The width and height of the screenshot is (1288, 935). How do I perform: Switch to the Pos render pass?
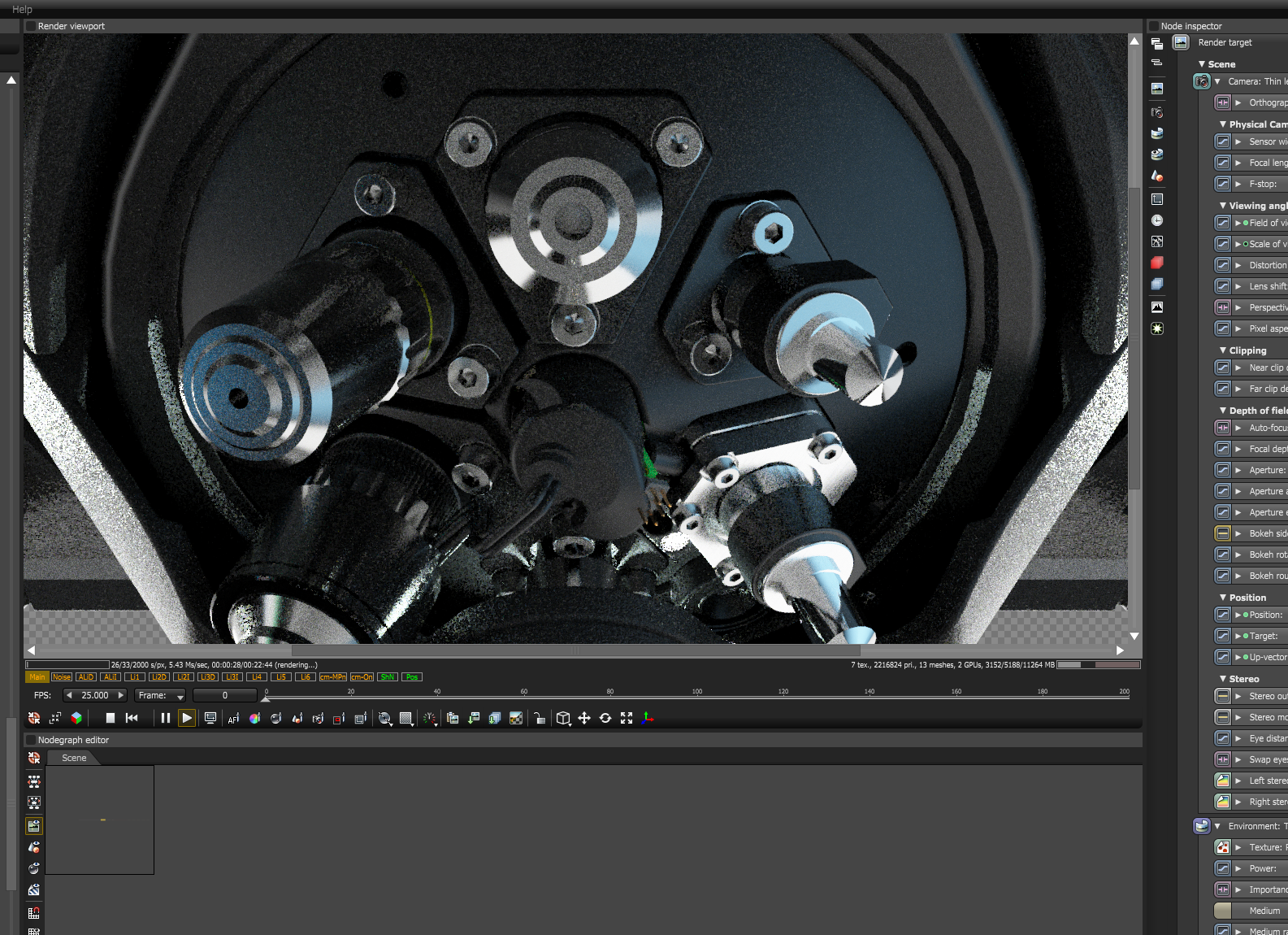click(412, 677)
